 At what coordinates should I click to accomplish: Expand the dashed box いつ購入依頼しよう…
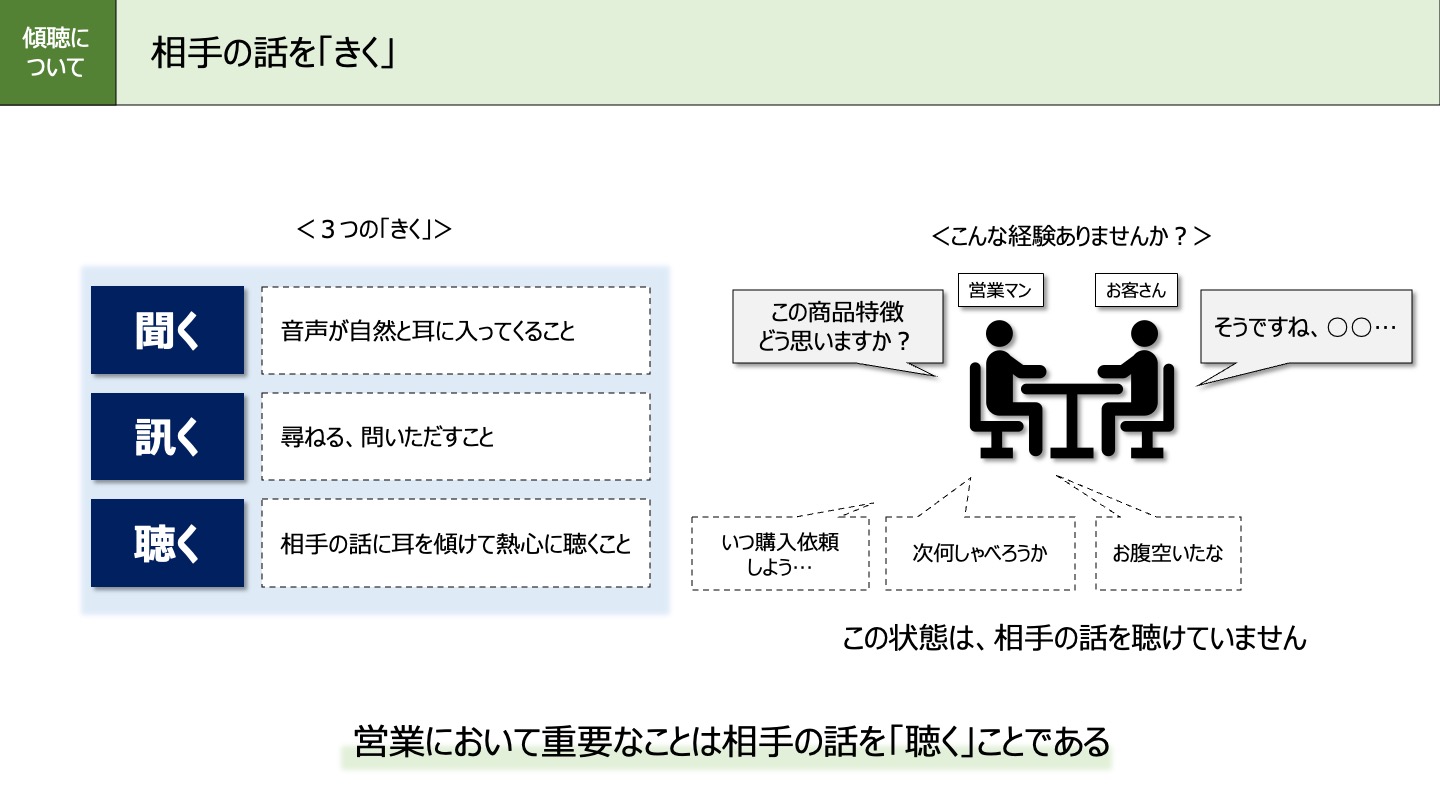point(779,553)
